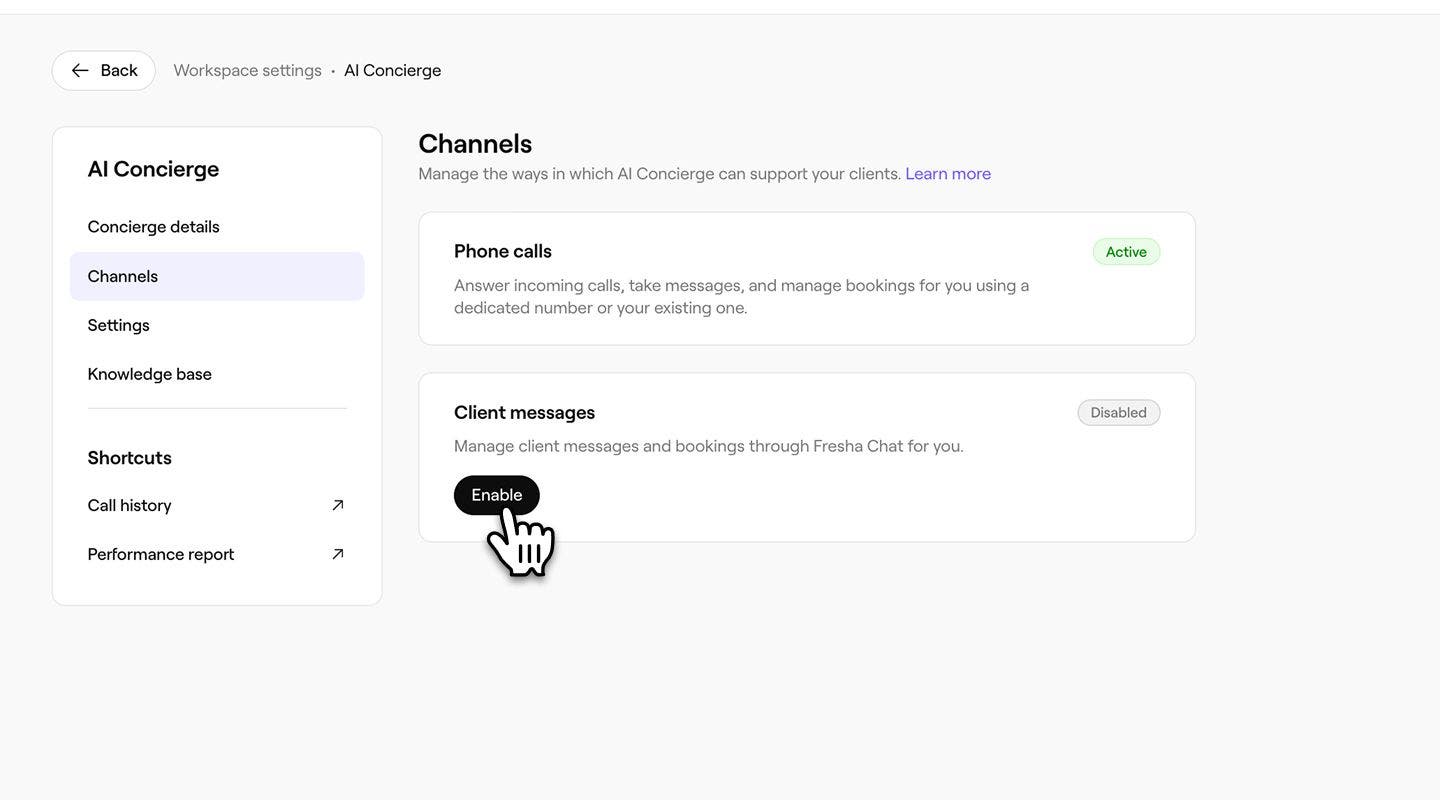Select the AI Concierge breadcrumb

pos(393,71)
